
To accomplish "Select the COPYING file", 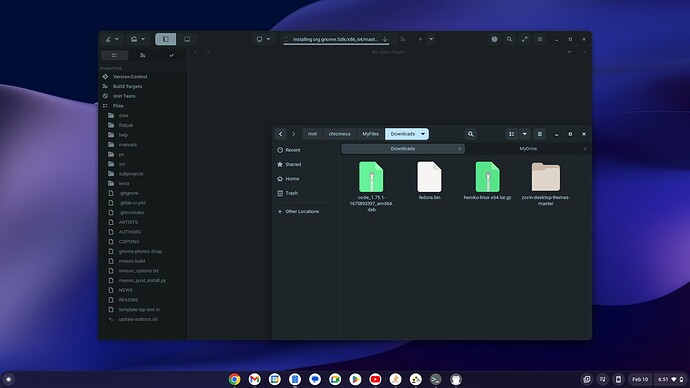I will click(x=128, y=242).
